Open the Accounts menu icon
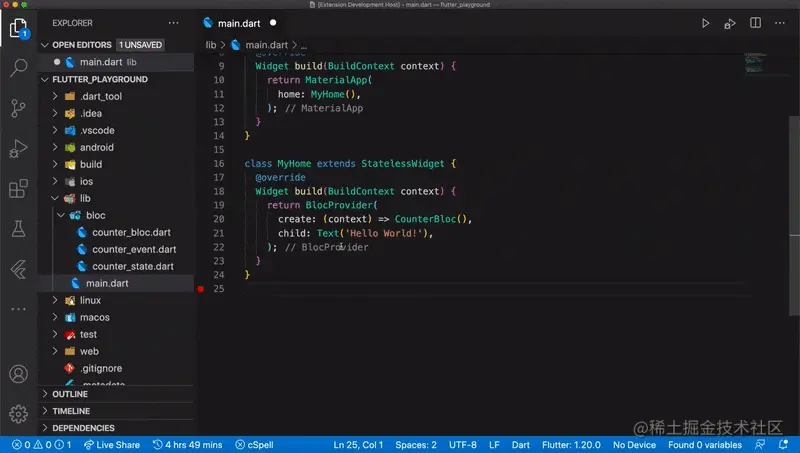The width and height of the screenshot is (800, 453). coord(18,374)
